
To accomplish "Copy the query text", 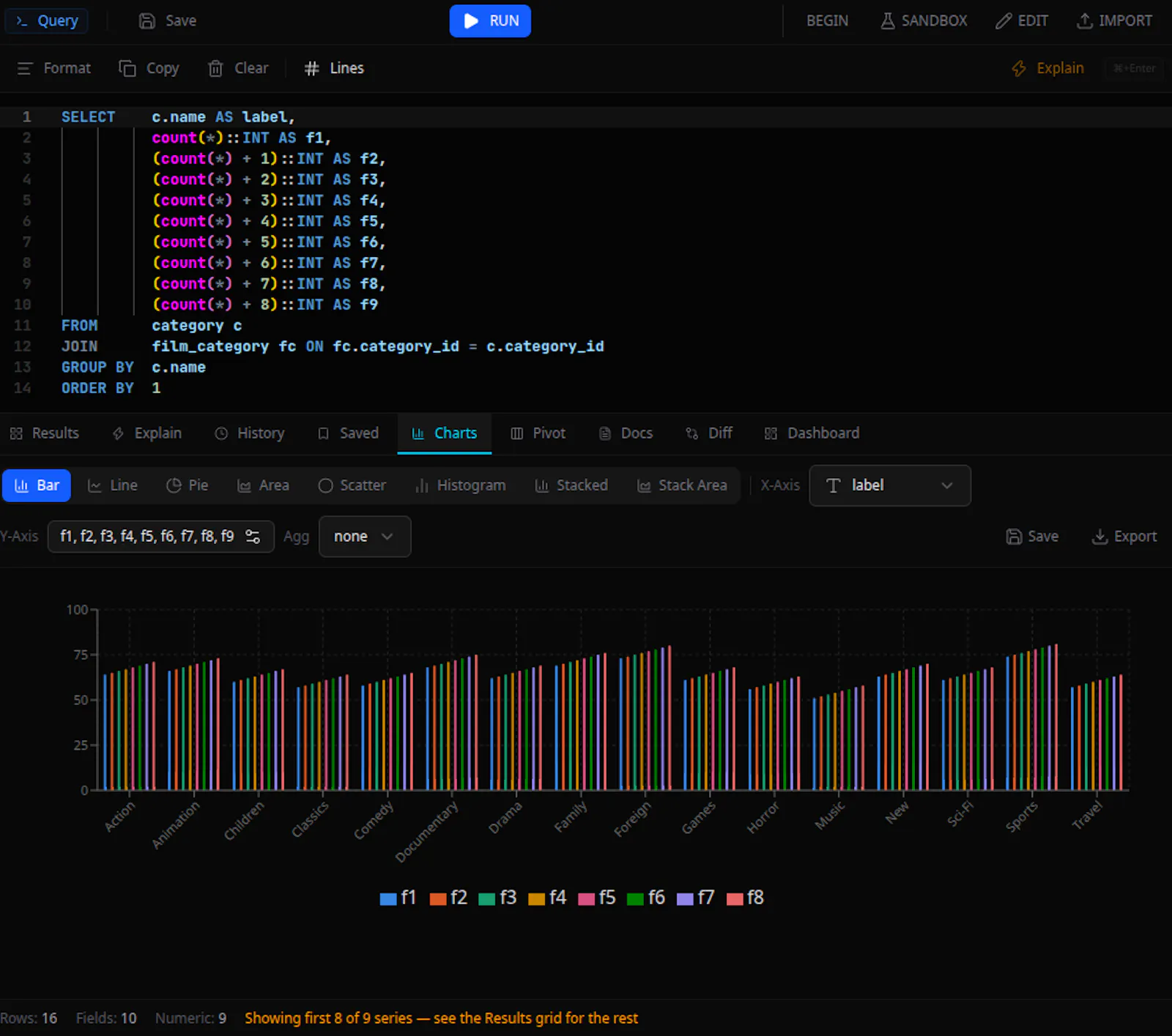I will (149, 68).
